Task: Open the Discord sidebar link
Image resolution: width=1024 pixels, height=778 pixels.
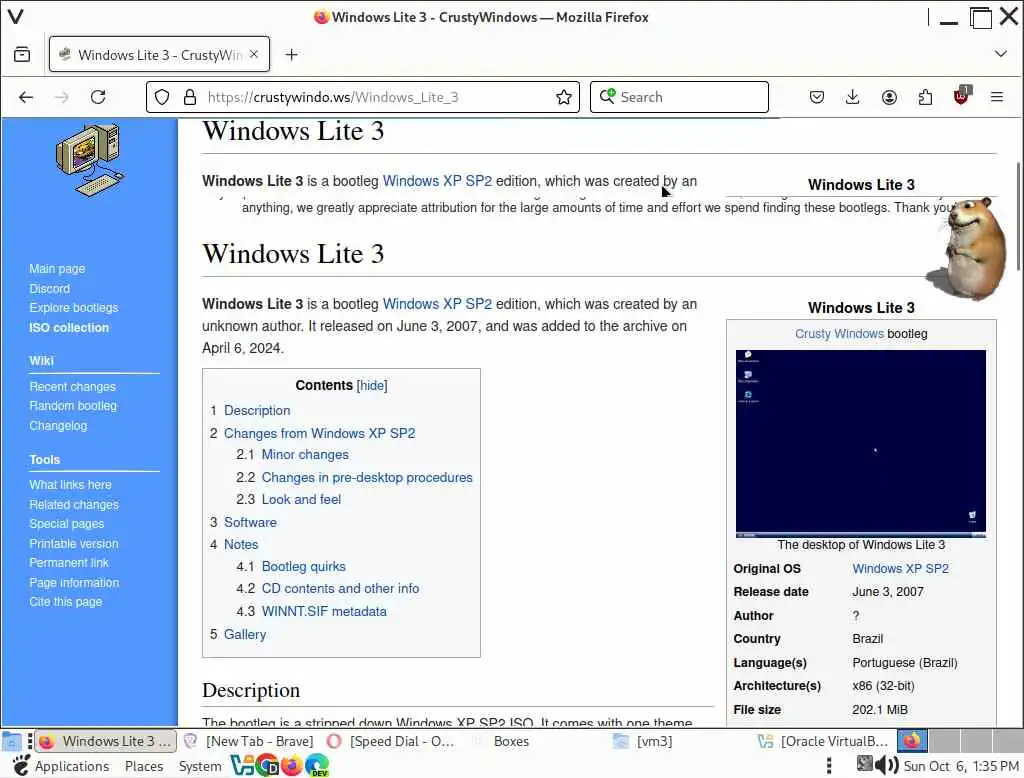Action: (49, 288)
